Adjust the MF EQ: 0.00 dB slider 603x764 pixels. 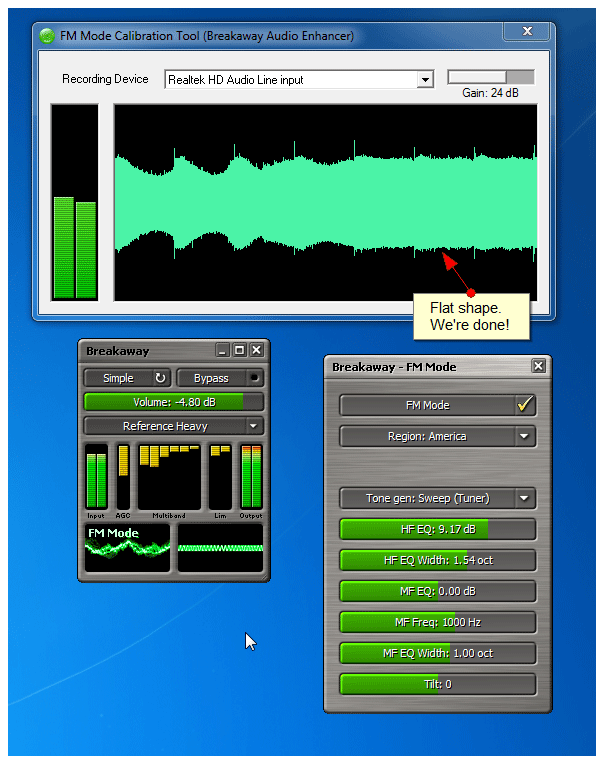point(437,591)
